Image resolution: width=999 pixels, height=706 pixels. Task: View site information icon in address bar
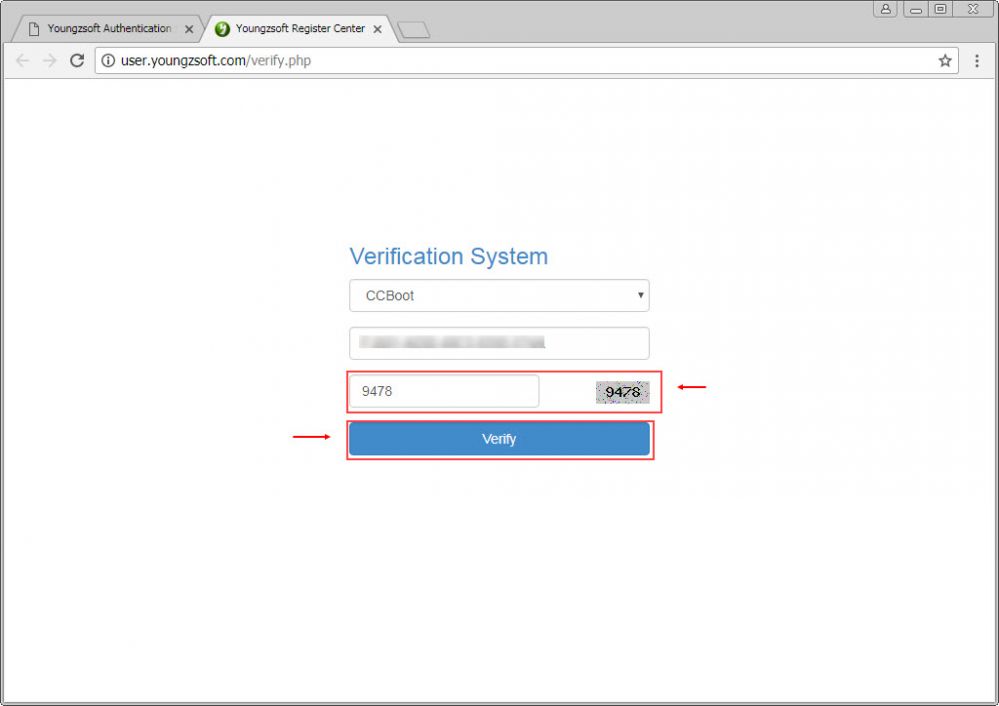tap(108, 61)
